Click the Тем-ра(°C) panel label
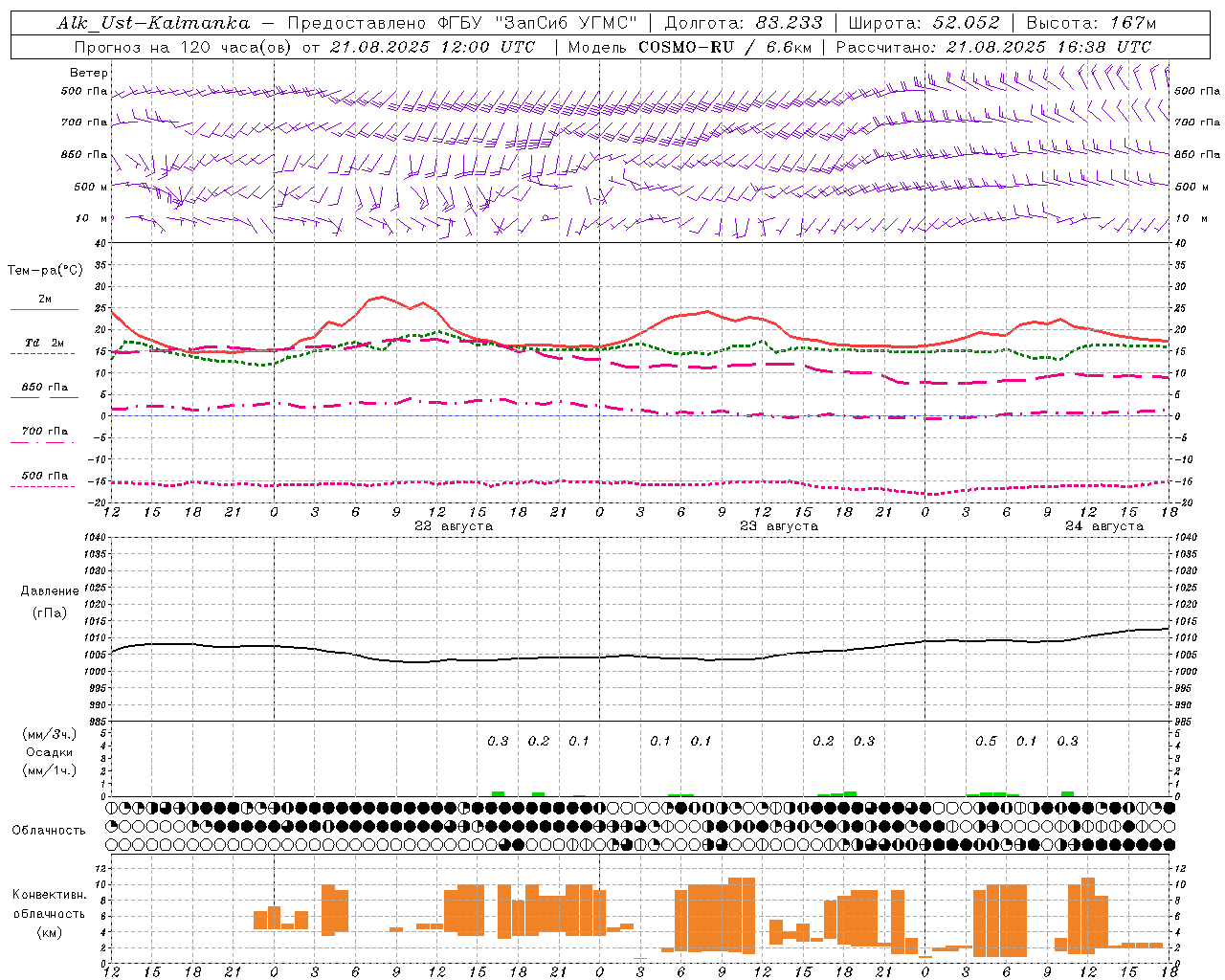Screen dimensions: 1225x980 [45, 271]
